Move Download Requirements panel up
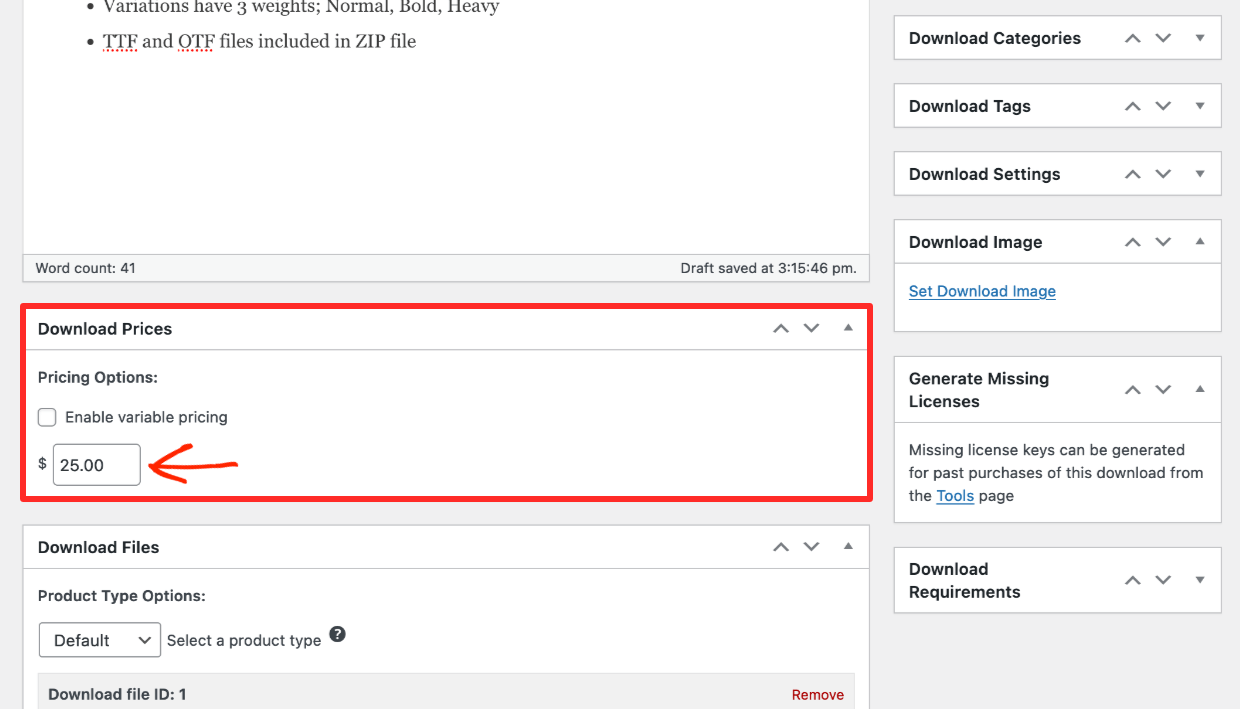 [1132, 580]
